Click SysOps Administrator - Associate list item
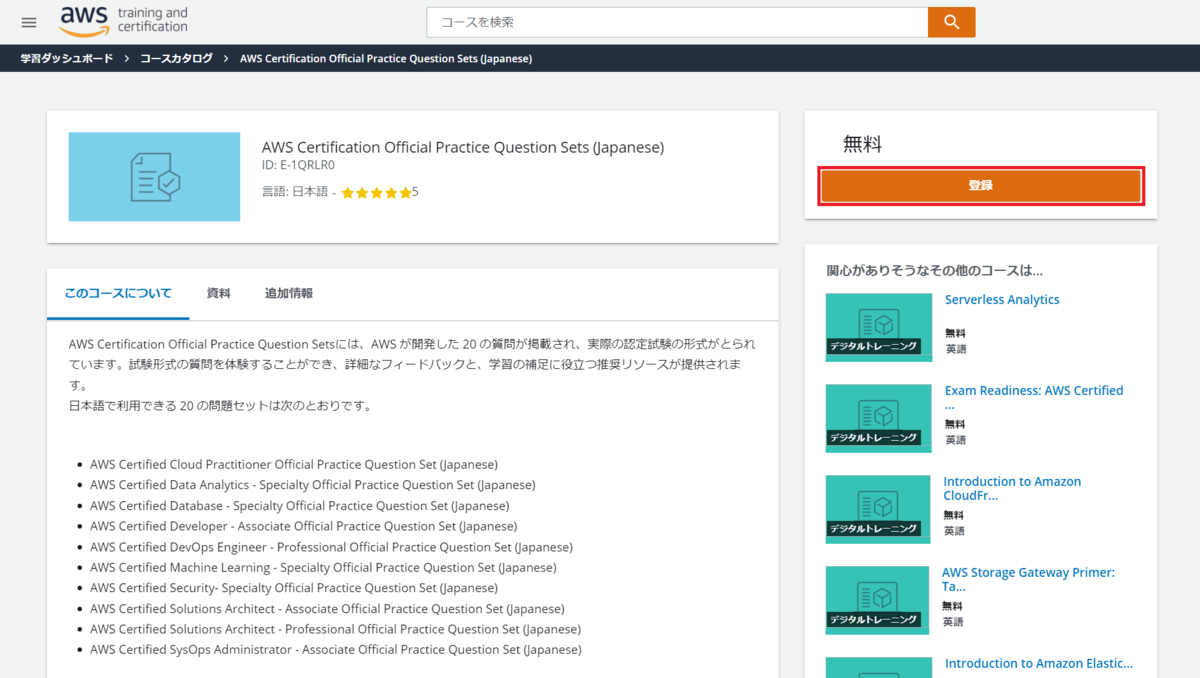 (x=336, y=650)
